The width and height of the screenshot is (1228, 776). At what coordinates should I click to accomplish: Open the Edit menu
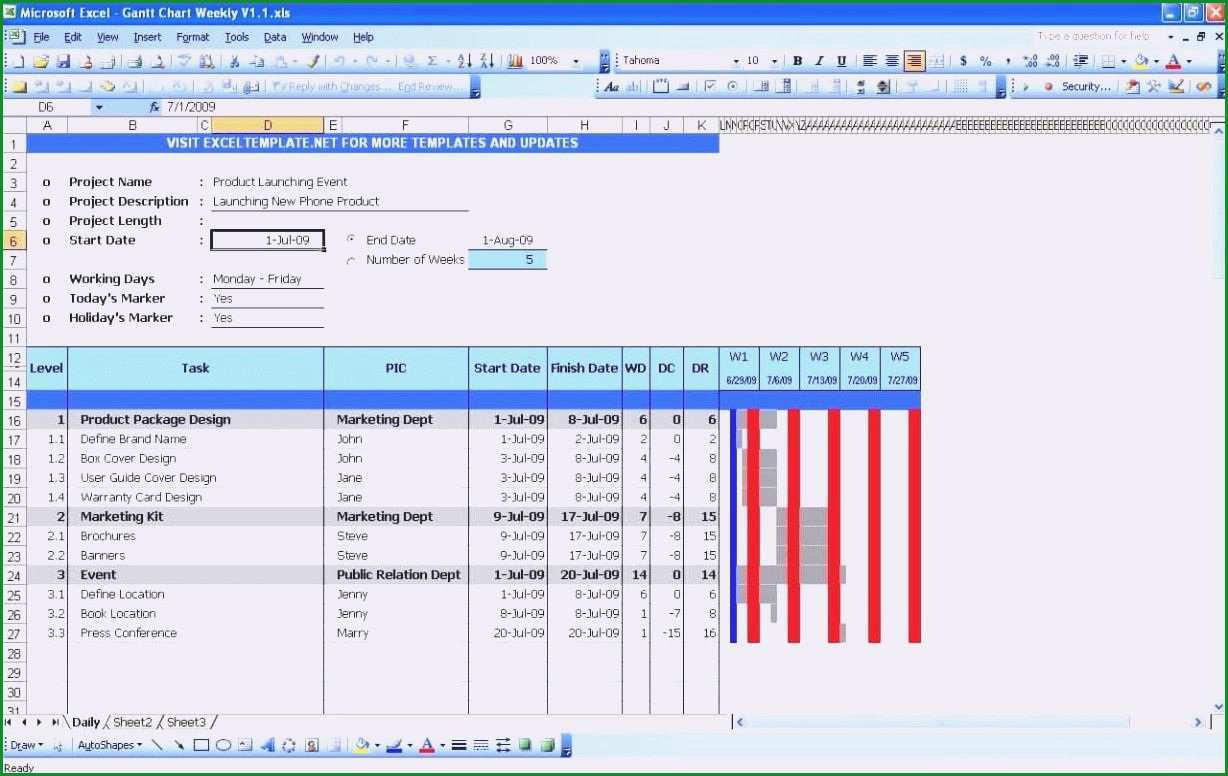[x=73, y=37]
